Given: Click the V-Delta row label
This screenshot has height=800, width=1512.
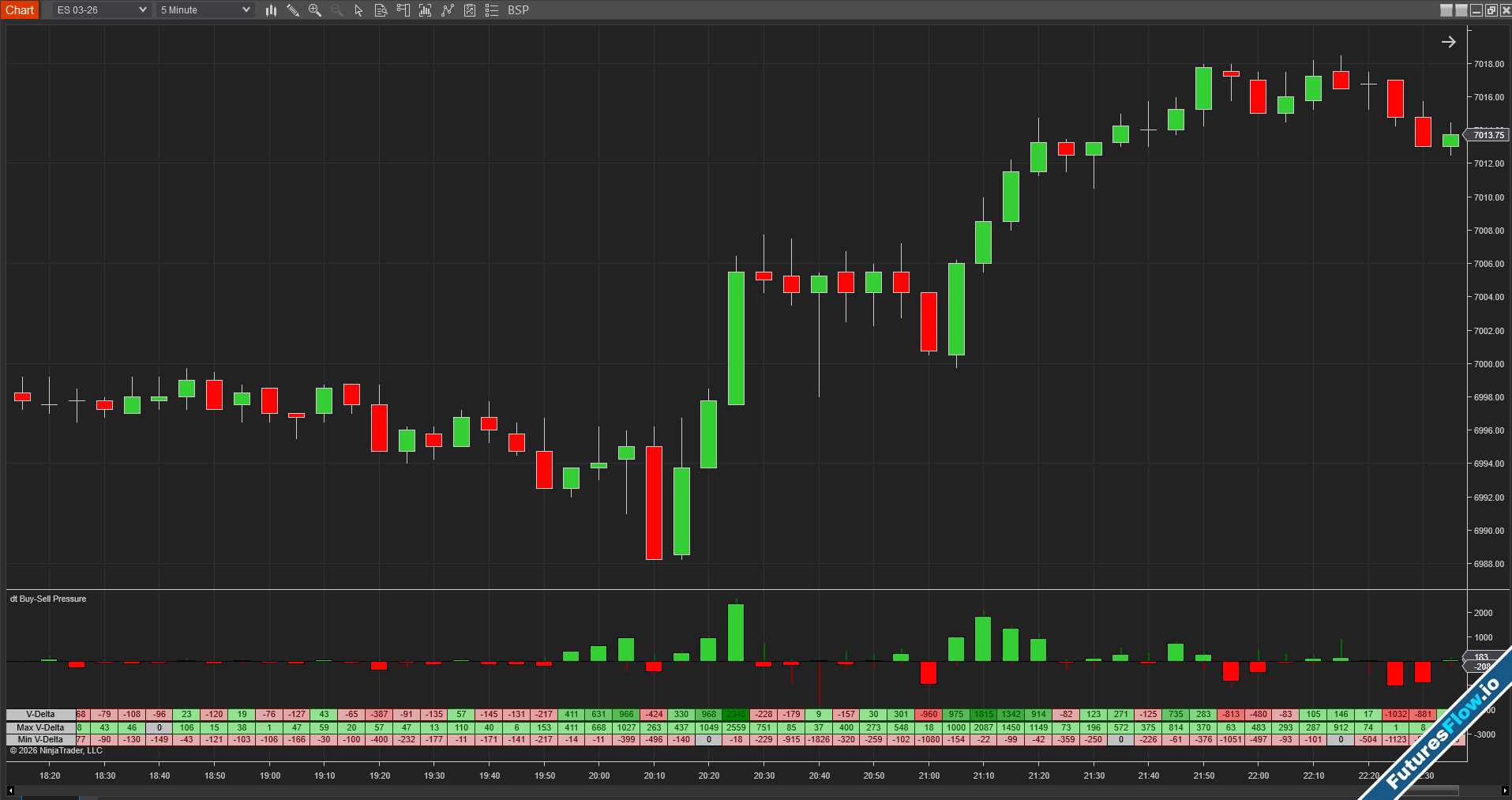Looking at the screenshot, I should 40,715.
